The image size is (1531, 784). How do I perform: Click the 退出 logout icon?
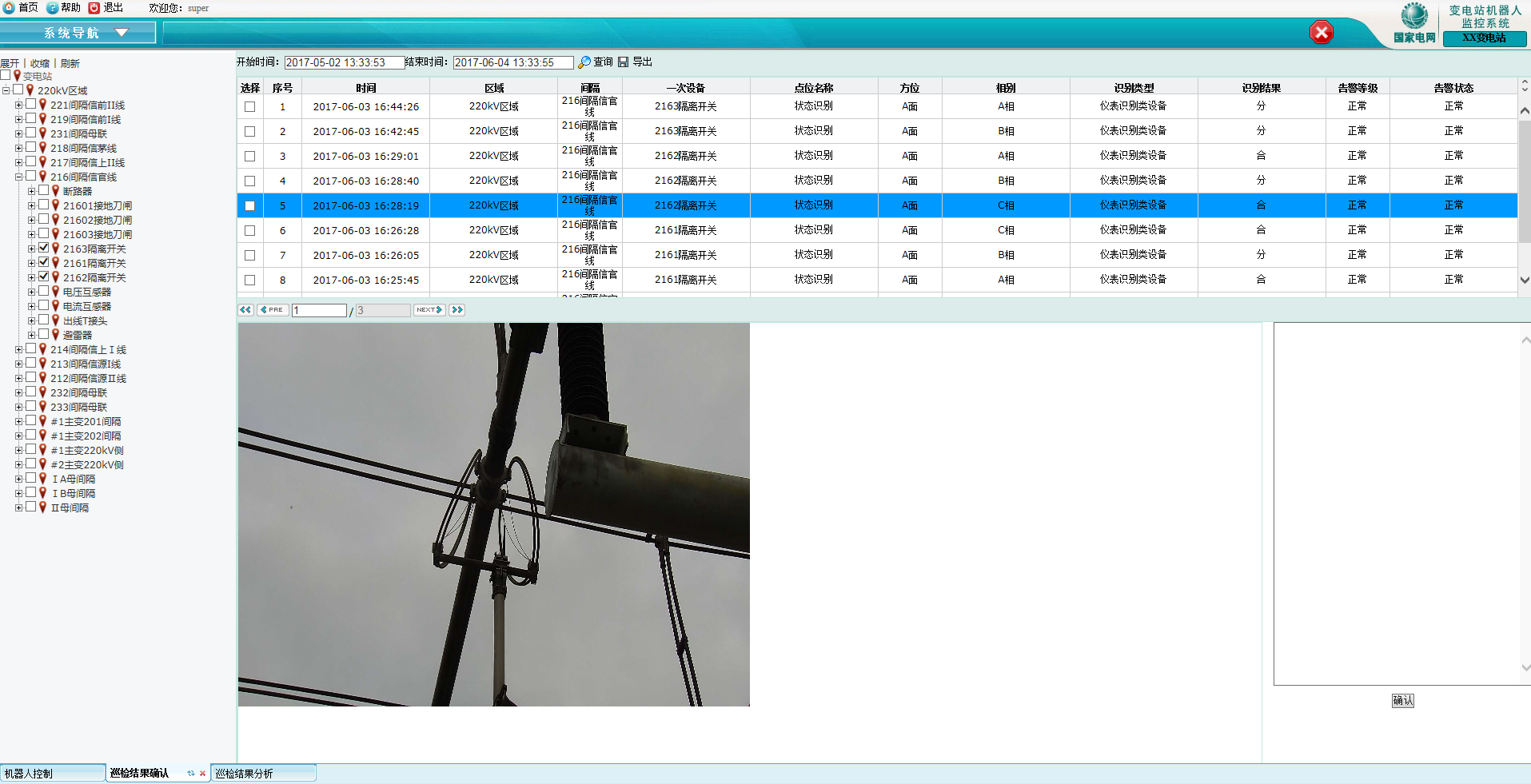[x=94, y=7]
